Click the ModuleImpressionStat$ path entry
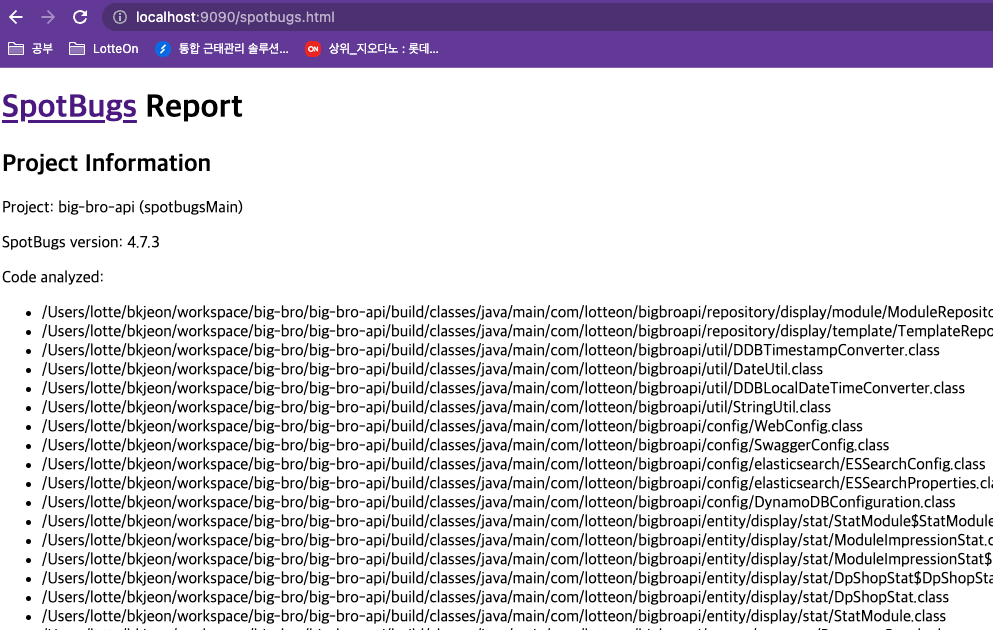The height and width of the screenshot is (630, 993). coord(517,559)
